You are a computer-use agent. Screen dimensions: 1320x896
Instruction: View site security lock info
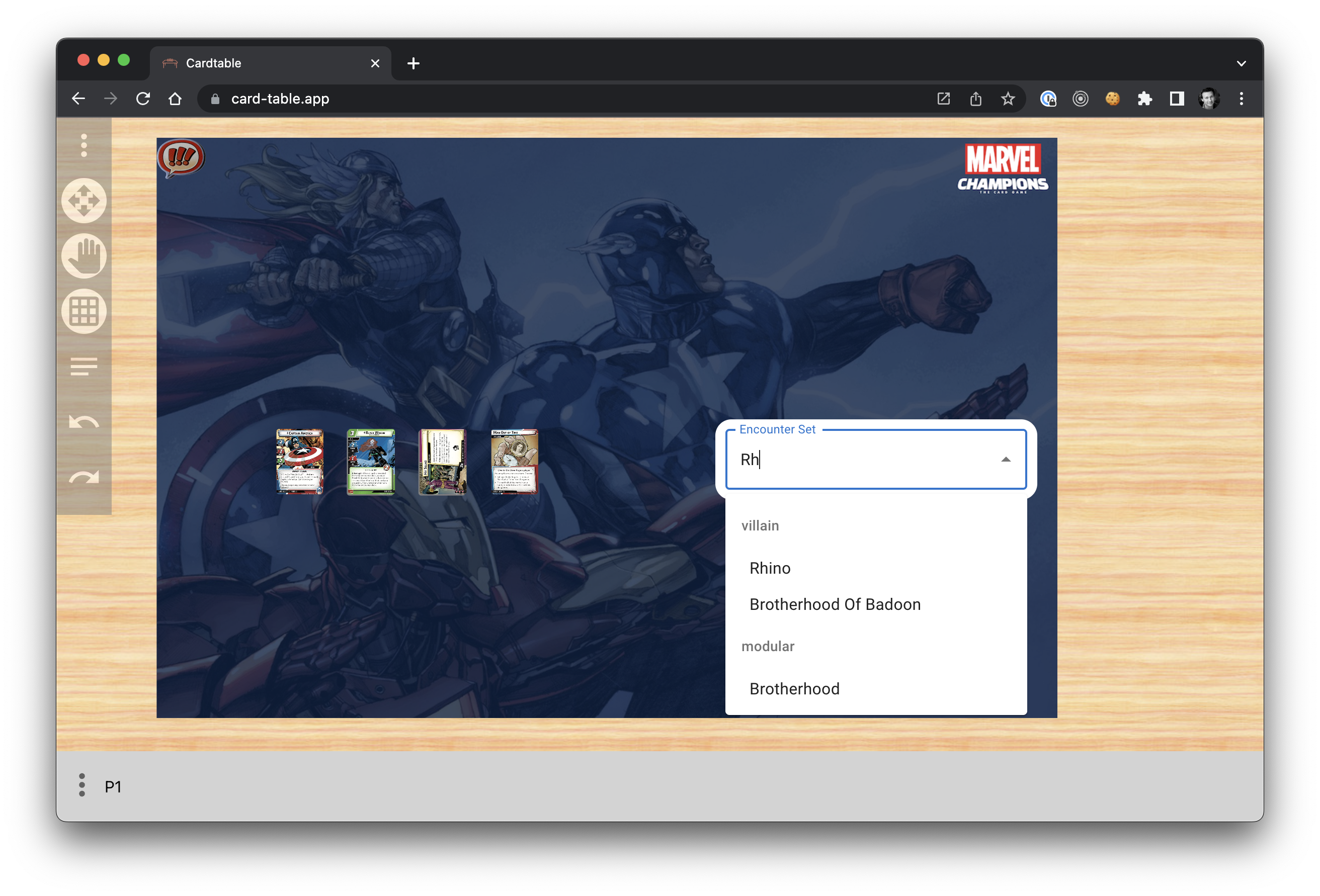click(215, 100)
